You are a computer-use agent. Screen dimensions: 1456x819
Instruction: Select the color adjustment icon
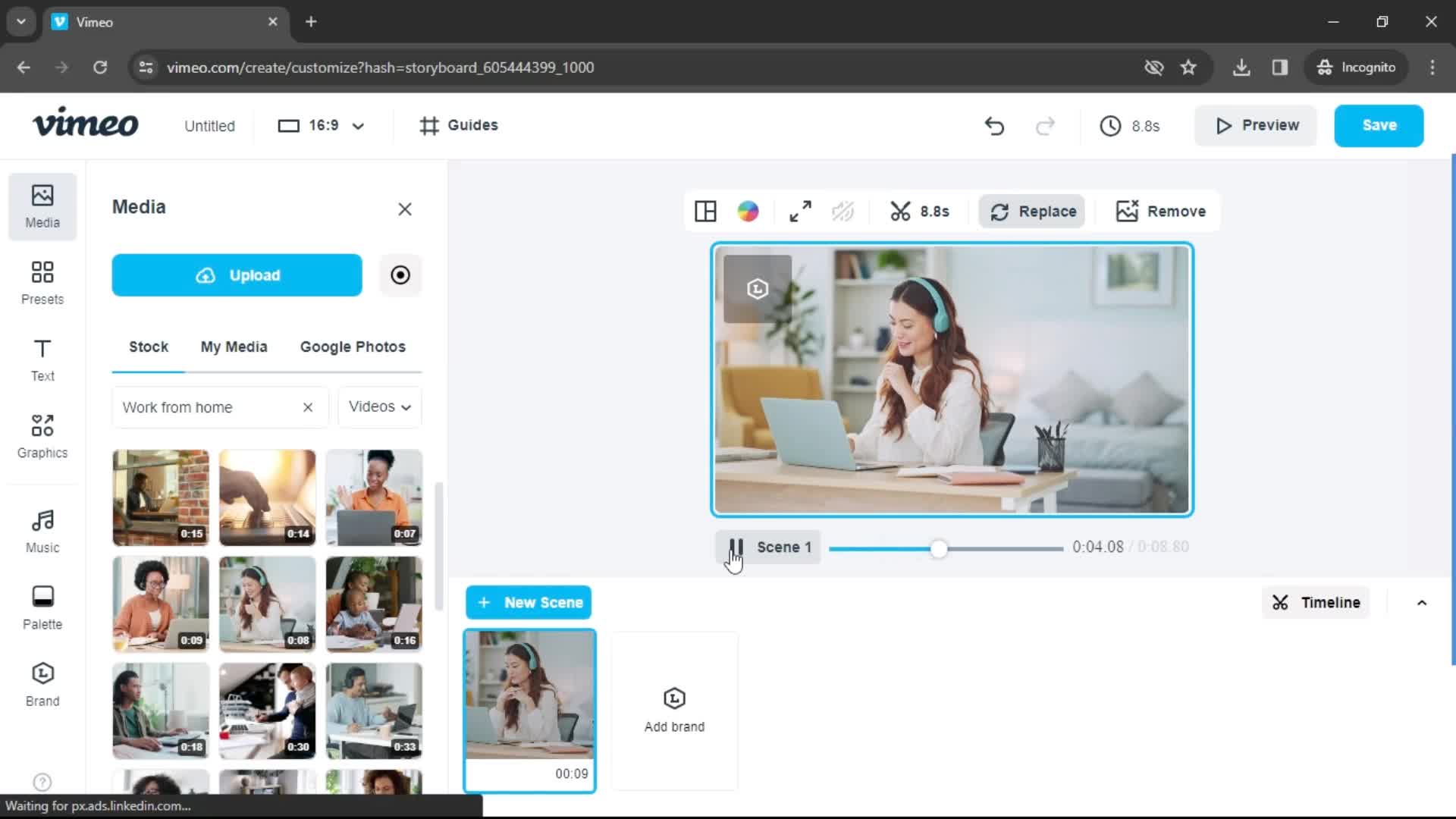751,211
